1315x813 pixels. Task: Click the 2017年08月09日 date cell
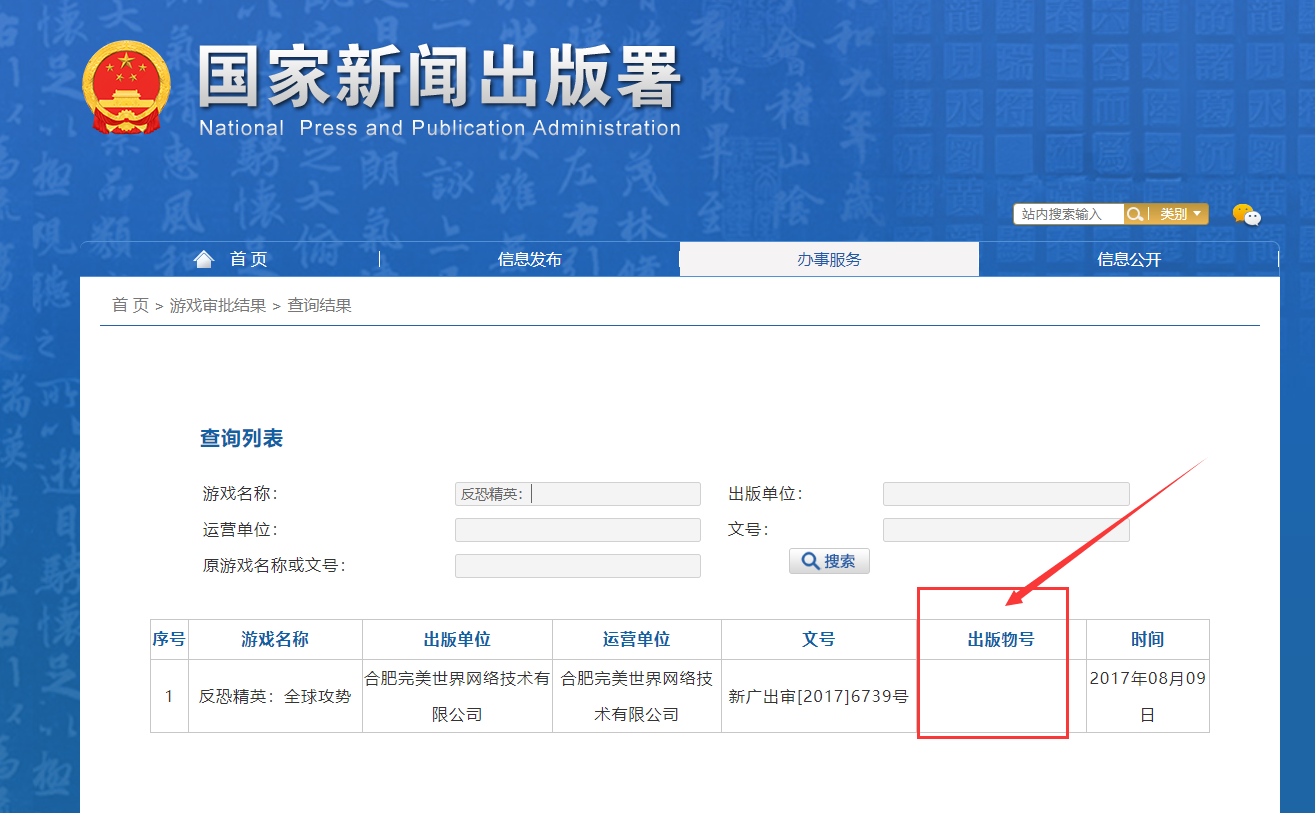pos(1148,696)
